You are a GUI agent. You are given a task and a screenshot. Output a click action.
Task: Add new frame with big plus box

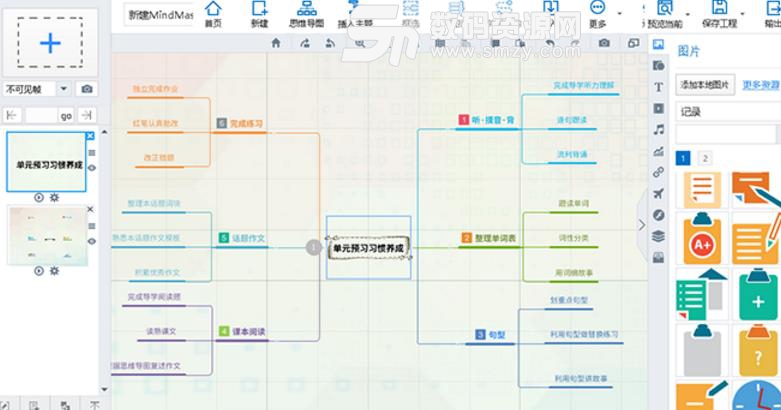pyautogui.click(x=50, y=42)
